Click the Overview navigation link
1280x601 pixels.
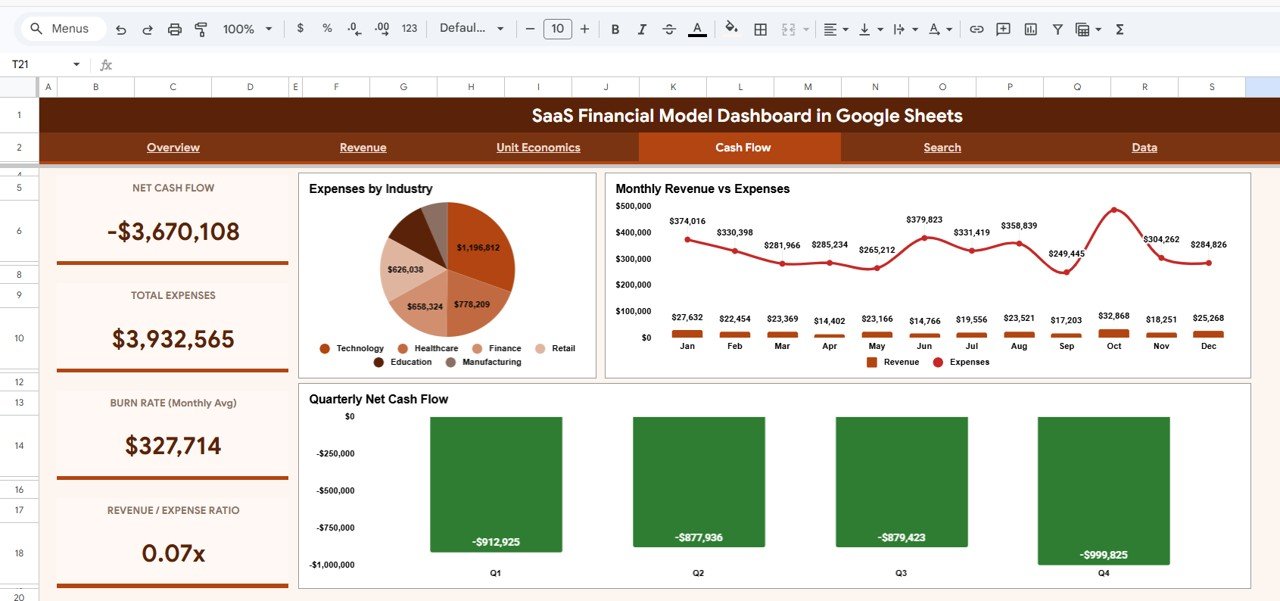click(x=173, y=147)
